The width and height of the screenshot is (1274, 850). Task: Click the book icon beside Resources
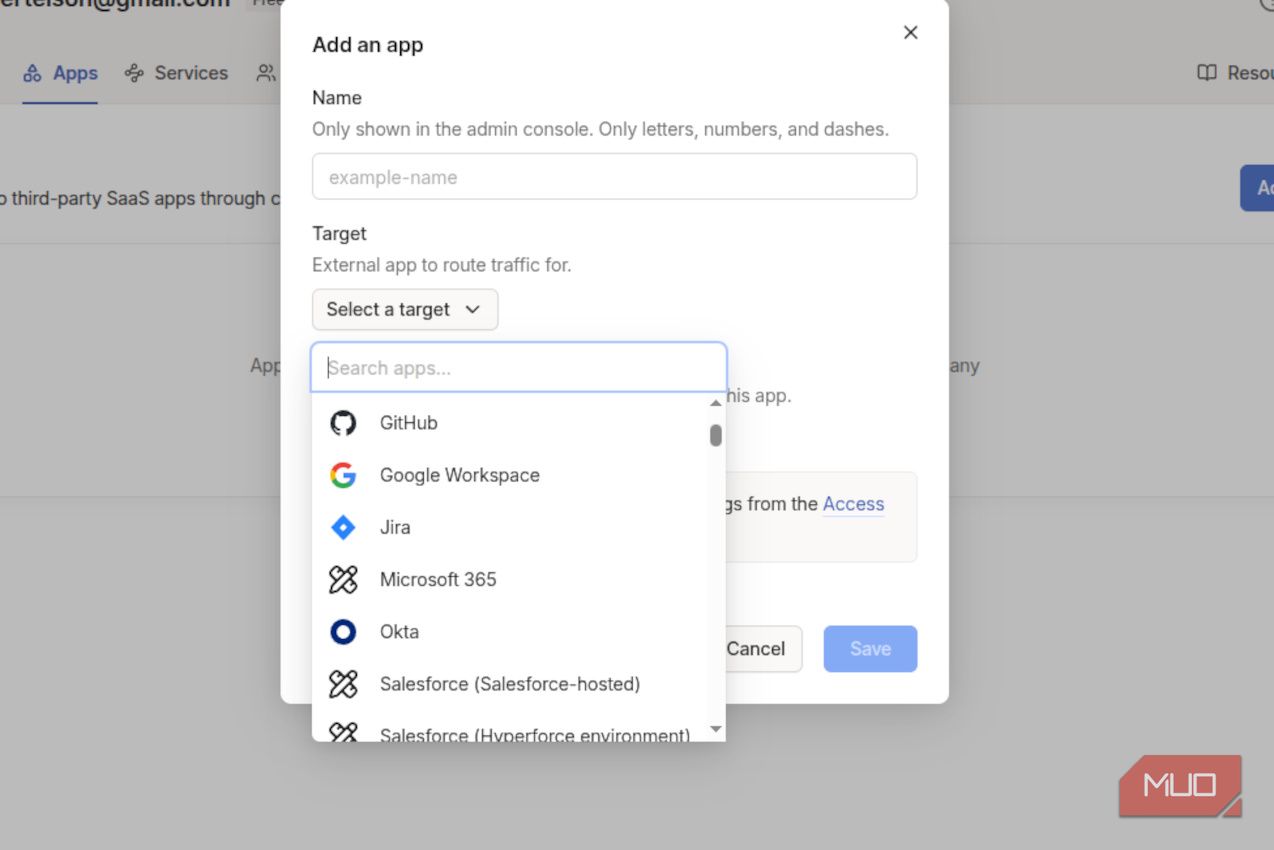point(1207,73)
